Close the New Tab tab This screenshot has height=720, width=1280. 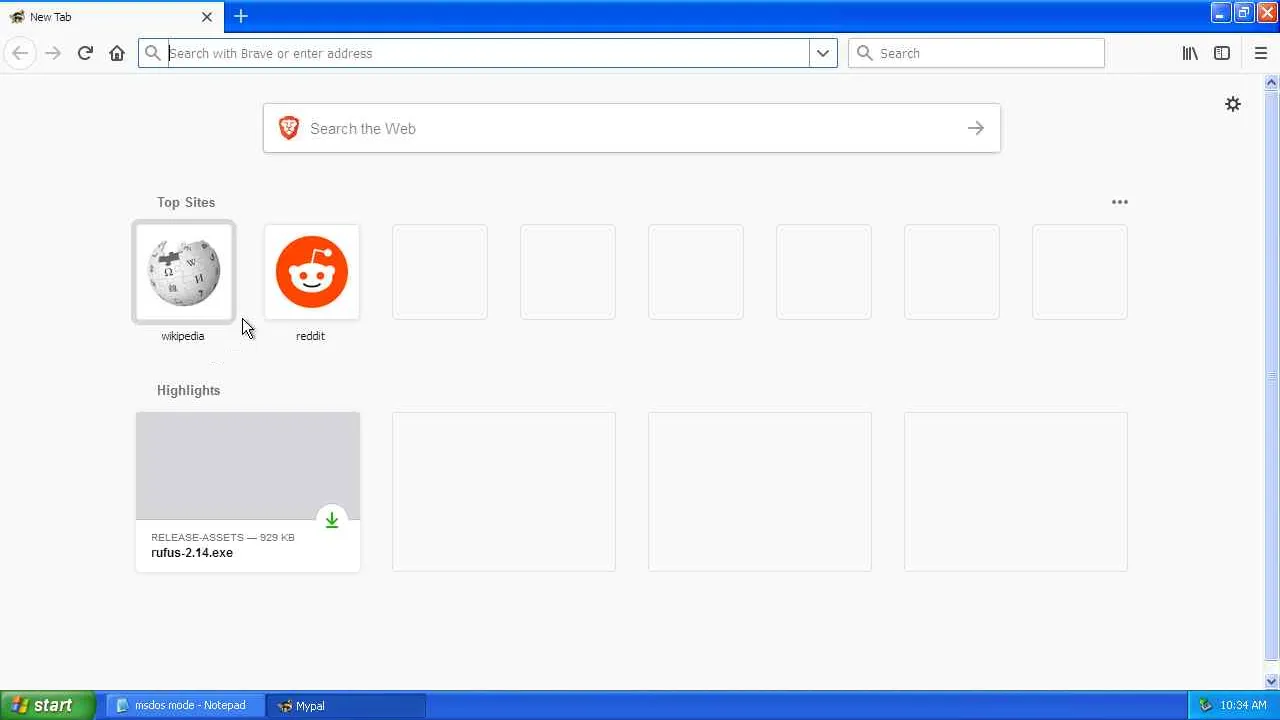click(x=207, y=17)
